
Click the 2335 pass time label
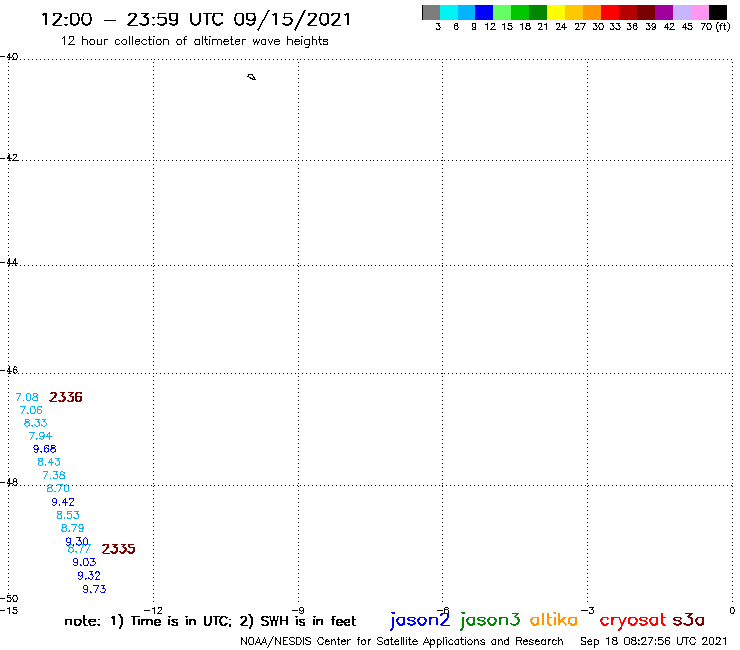click(x=118, y=549)
